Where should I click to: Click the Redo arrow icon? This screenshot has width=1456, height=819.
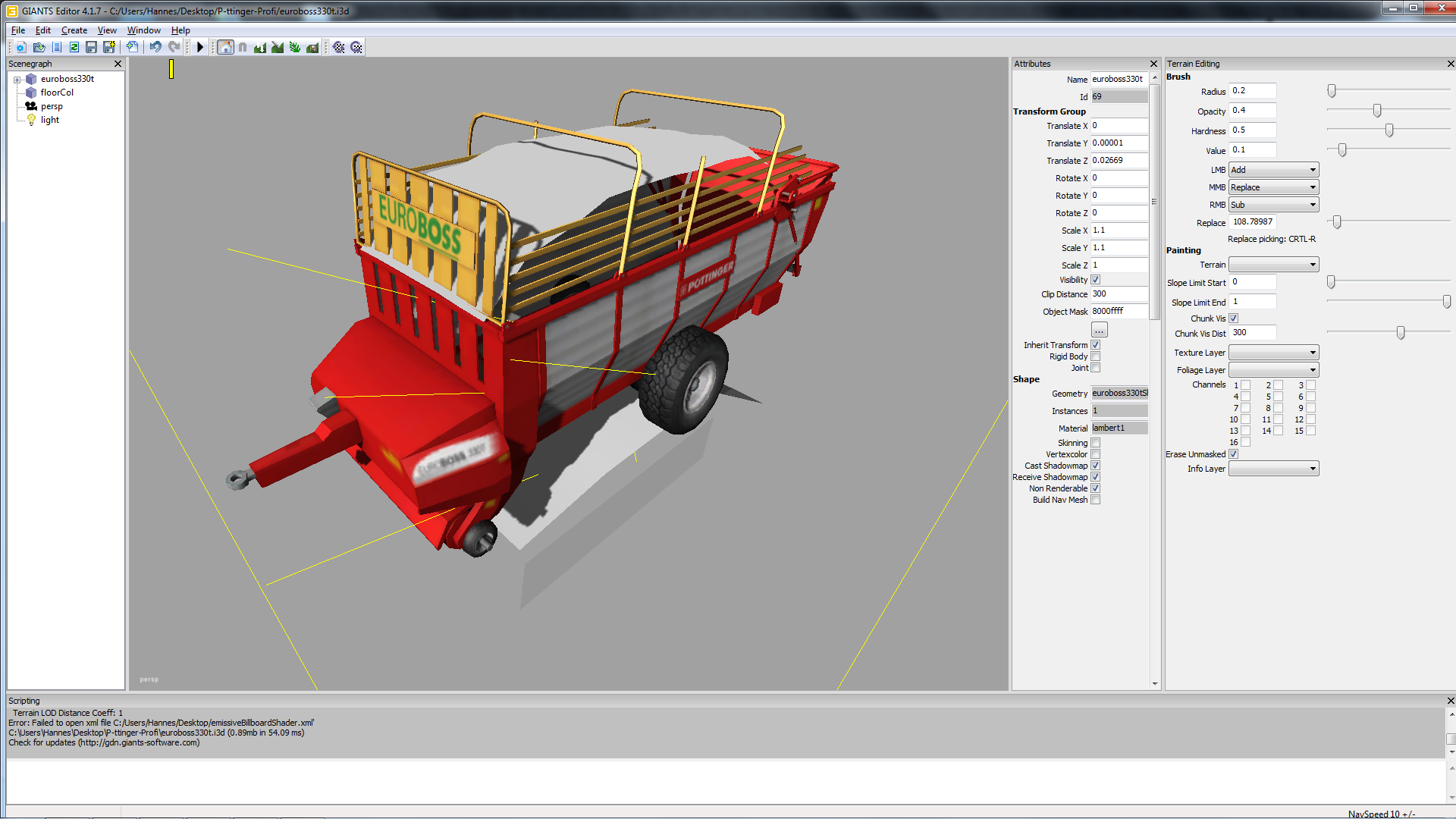click(174, 47)
